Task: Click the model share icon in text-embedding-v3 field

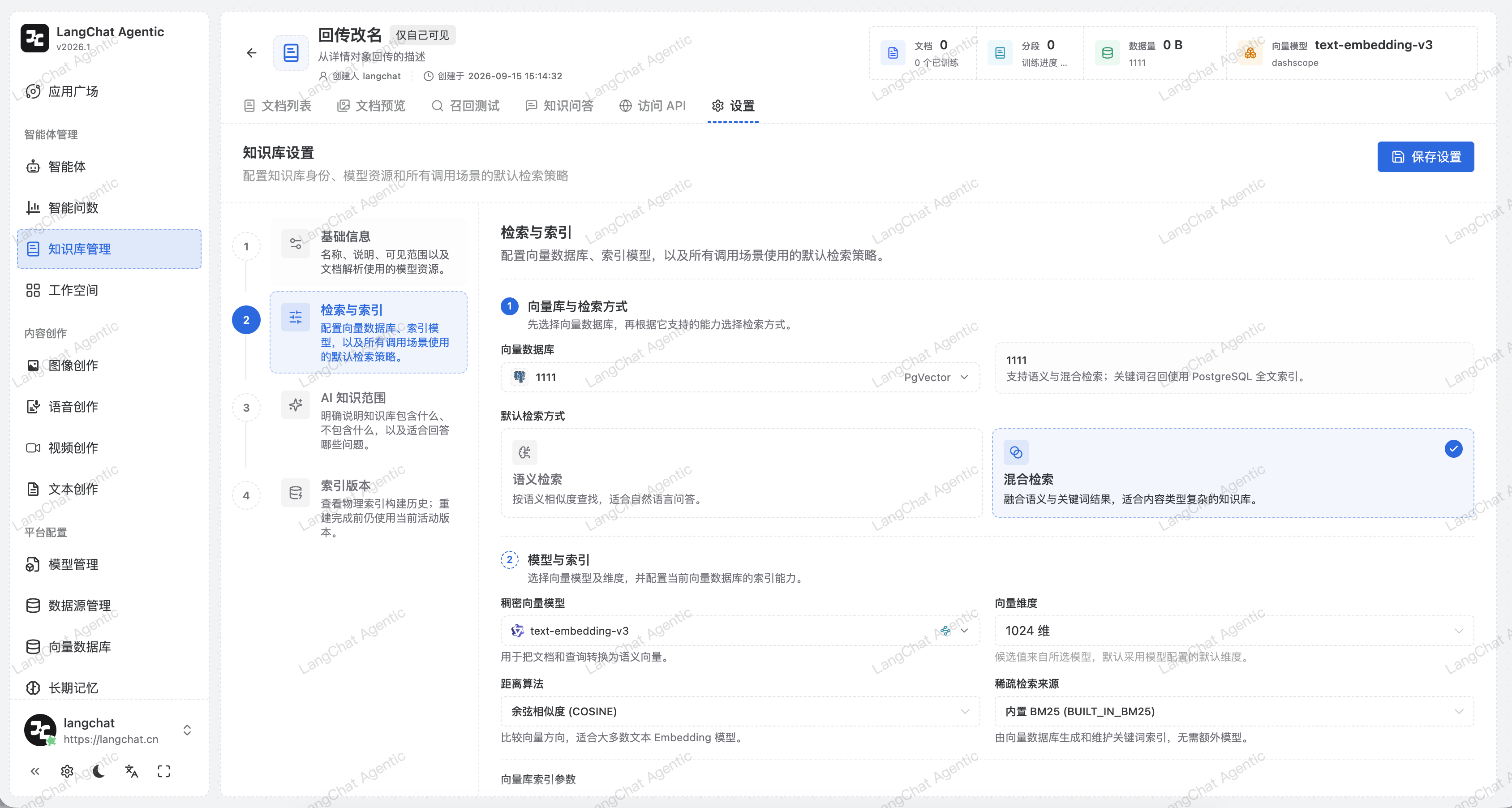Action: pyautogui.click(x=945, y=631)
